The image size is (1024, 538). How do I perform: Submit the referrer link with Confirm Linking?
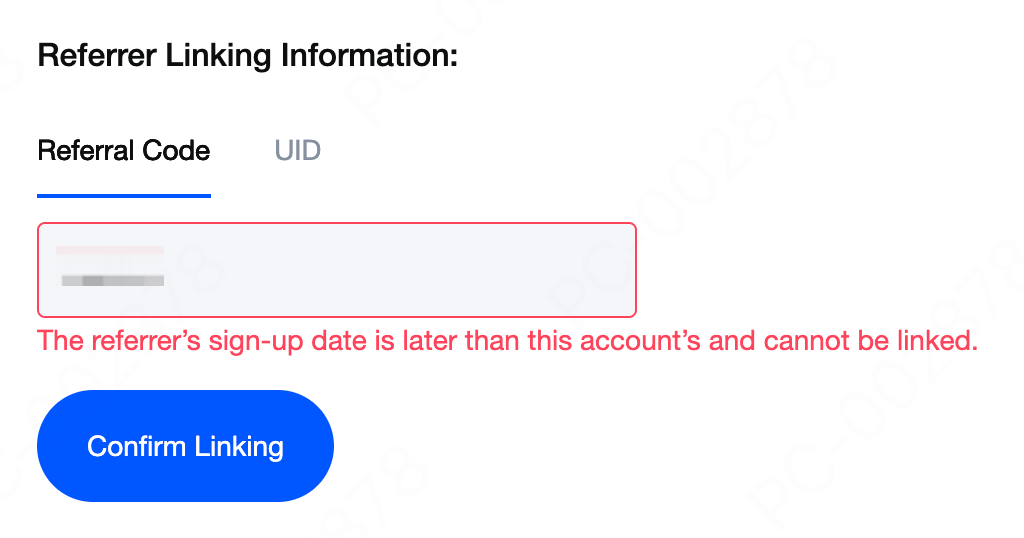click(x=185, y=446)
